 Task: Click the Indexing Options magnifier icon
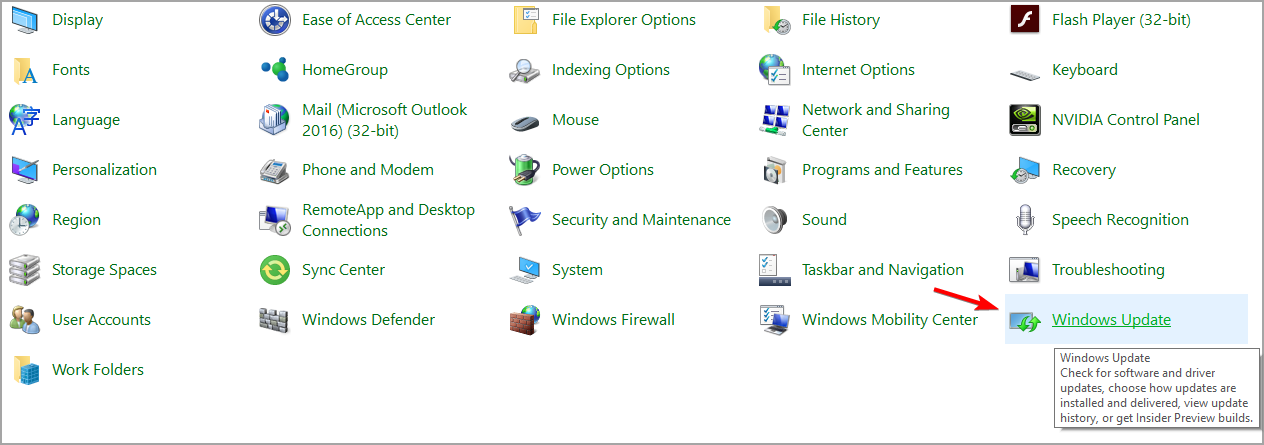coord(525,70)
